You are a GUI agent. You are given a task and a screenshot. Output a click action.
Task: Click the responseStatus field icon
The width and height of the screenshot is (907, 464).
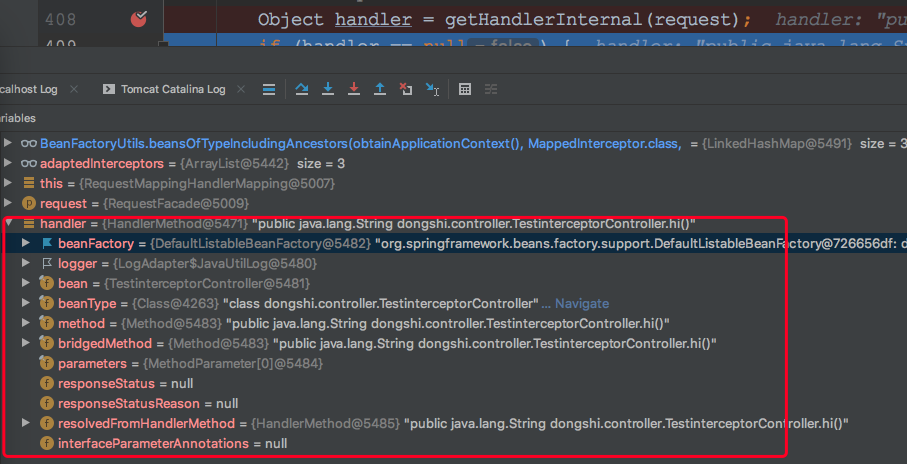tap(46, 384)
